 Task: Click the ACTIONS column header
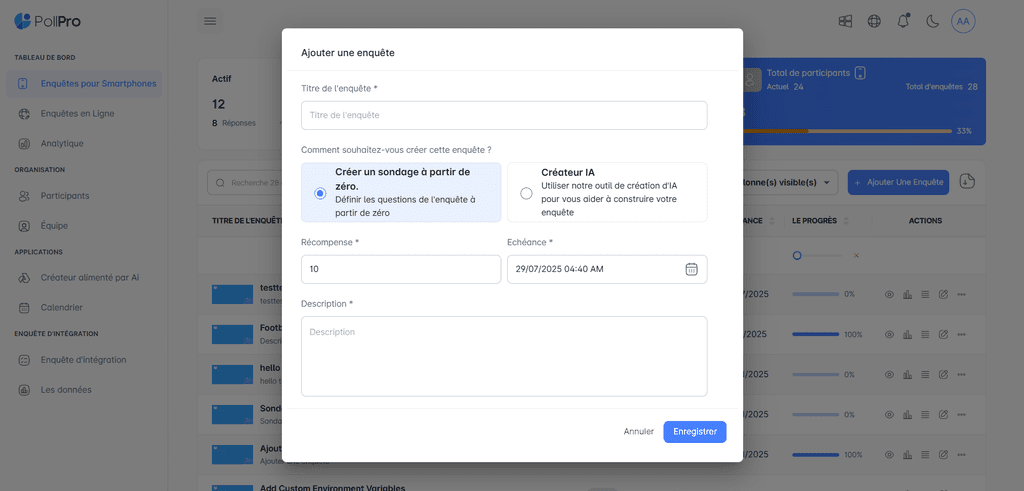(925, 221)
